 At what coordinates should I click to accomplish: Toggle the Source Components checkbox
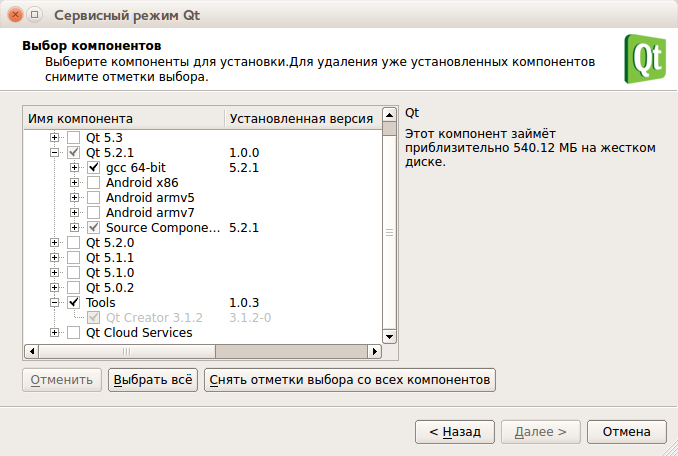[x=93, y=227]
